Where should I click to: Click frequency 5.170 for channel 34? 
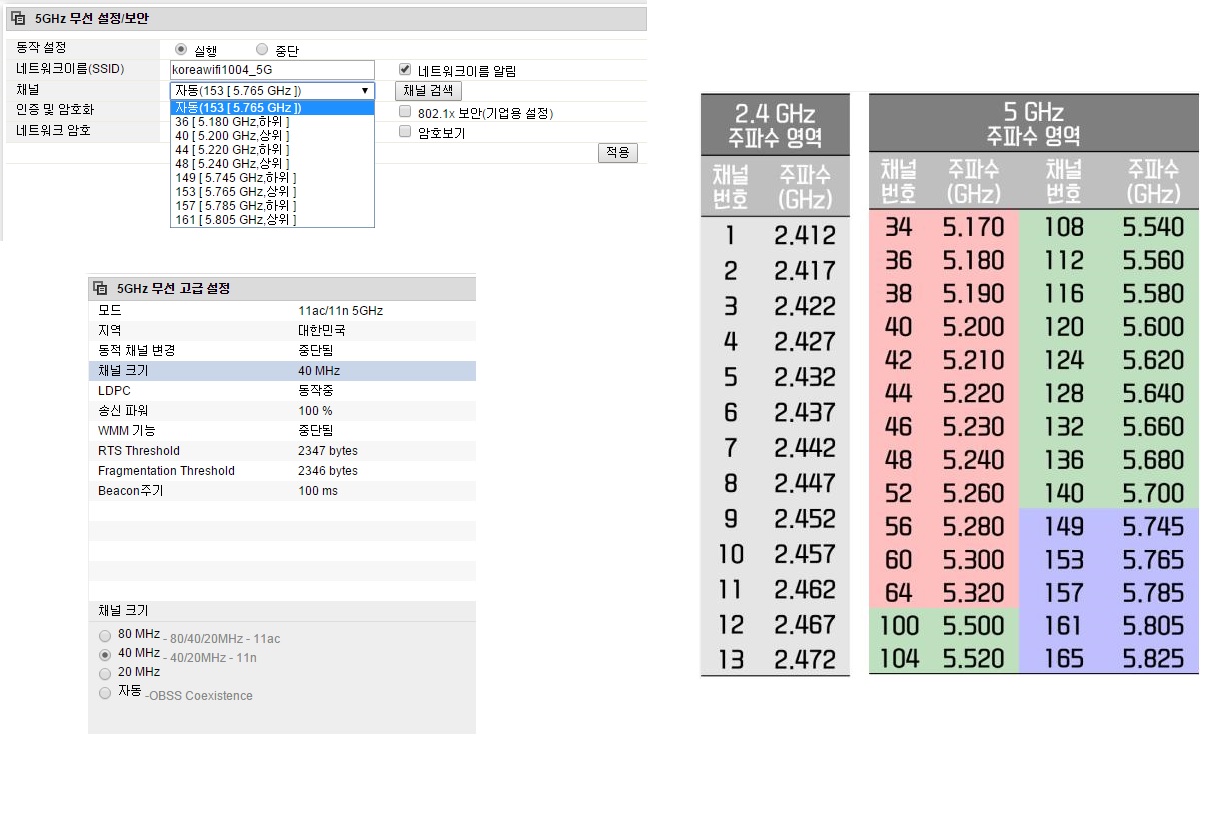pos(973,227)
